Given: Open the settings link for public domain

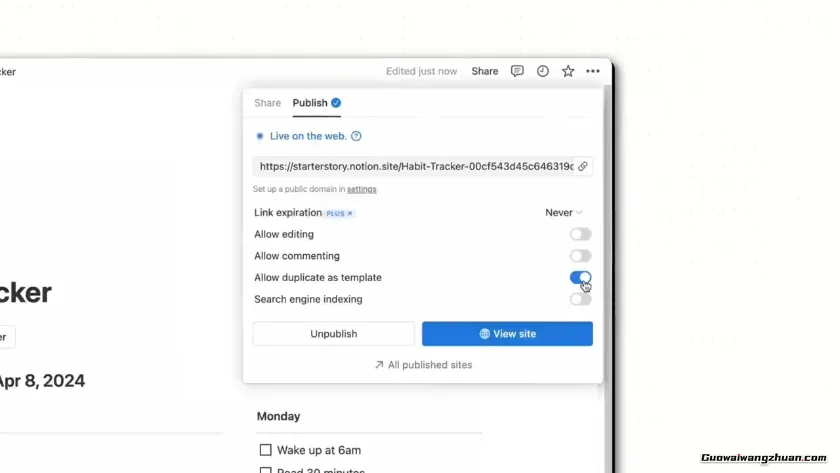Looking at the screenshot, I should (362, 189).
